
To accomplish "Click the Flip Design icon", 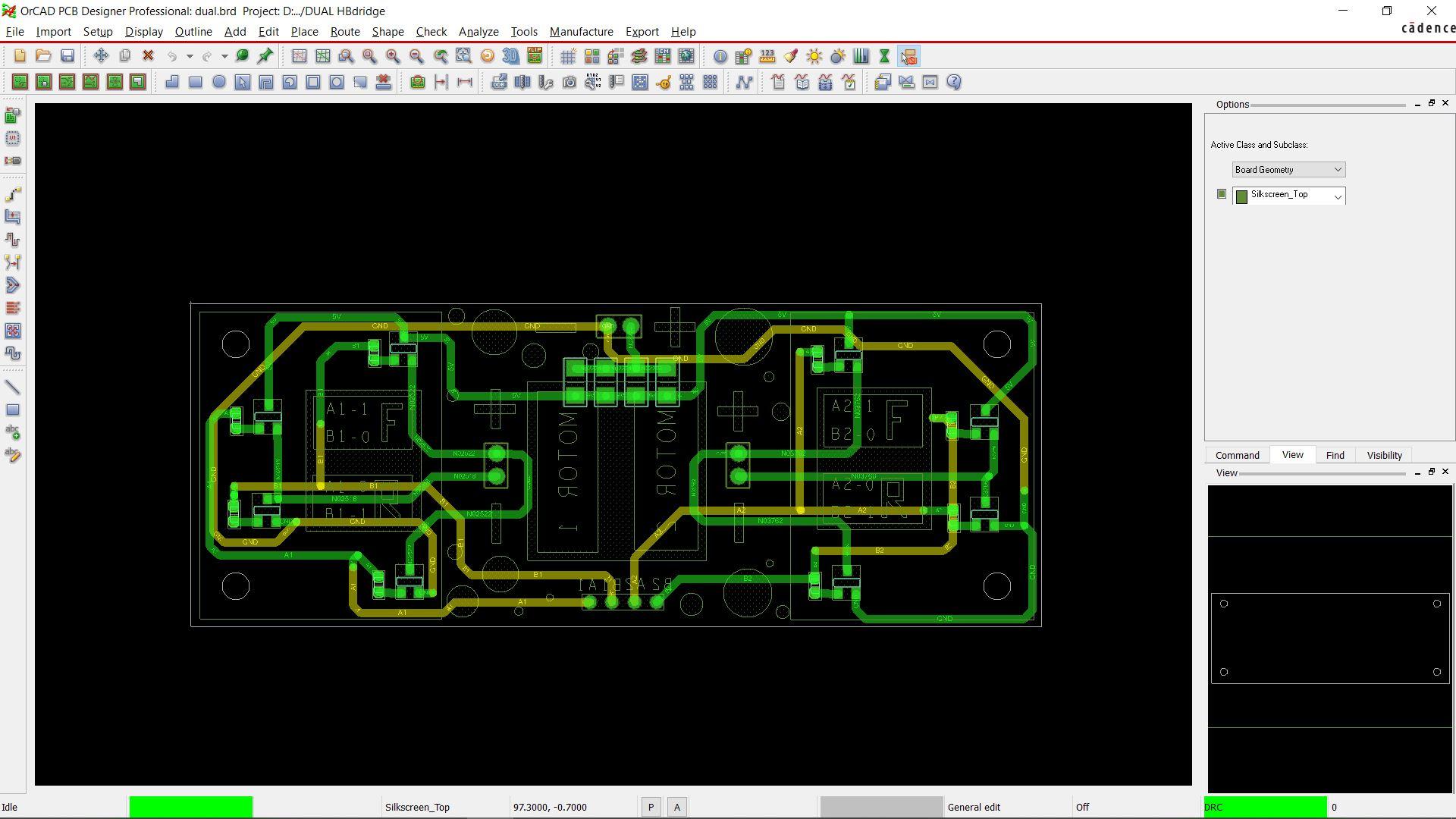I will pyautogui.click(x=535, y=56).
